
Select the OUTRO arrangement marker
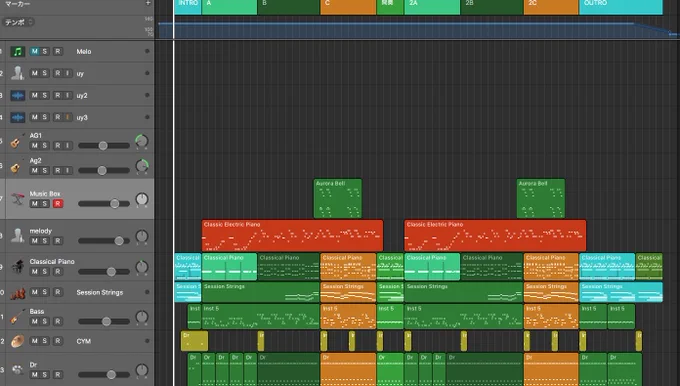(621, 7)
